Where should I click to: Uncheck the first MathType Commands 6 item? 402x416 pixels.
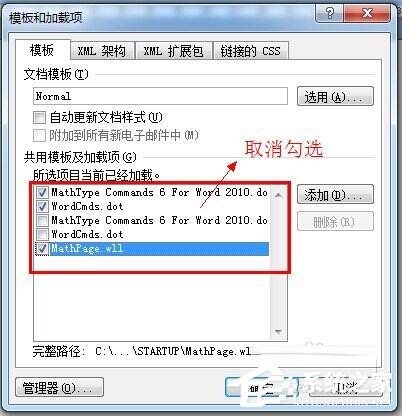click(x=42, y=192)
